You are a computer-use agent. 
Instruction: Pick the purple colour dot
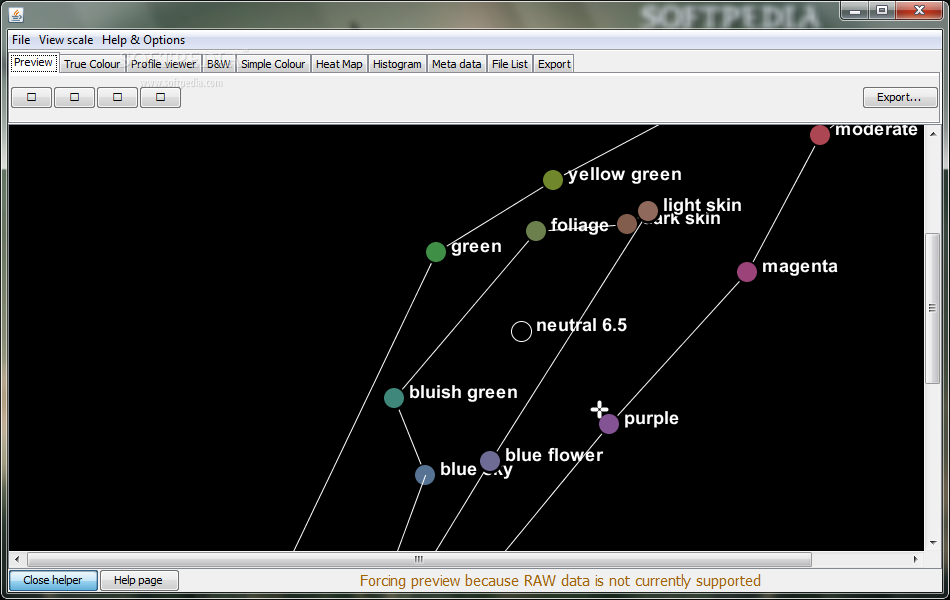point(609,424)
